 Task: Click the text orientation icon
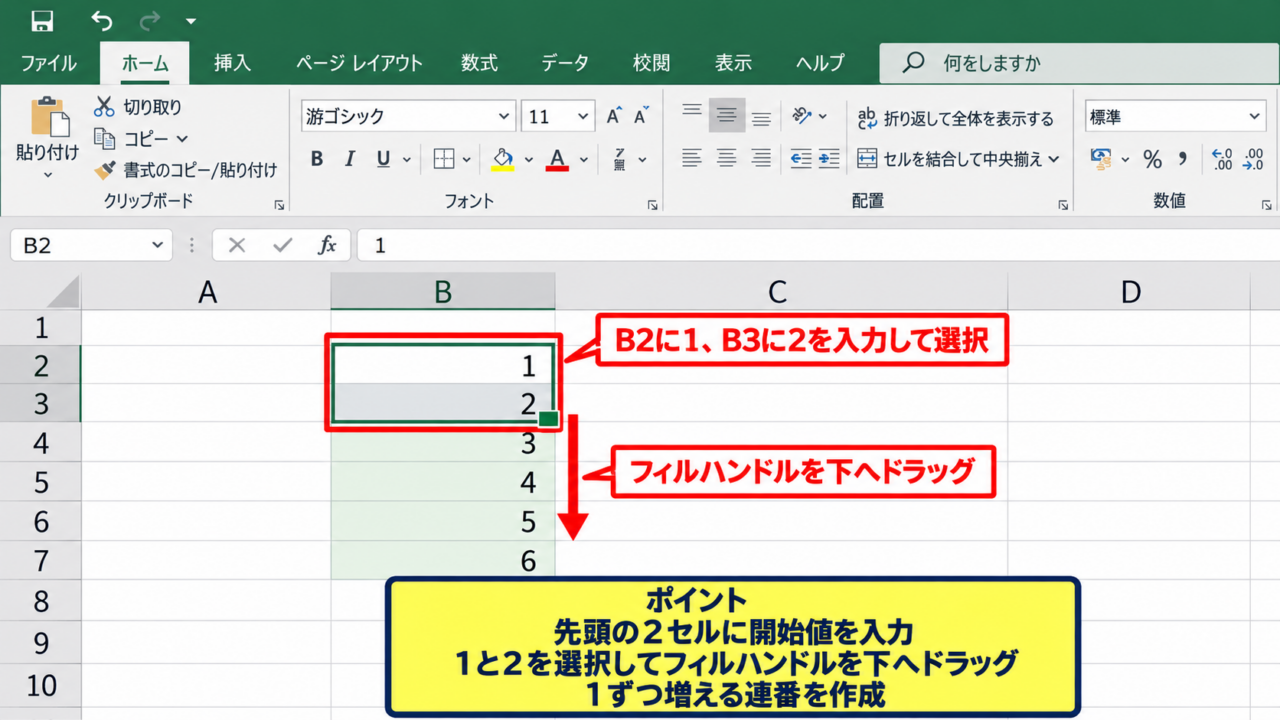802,115
